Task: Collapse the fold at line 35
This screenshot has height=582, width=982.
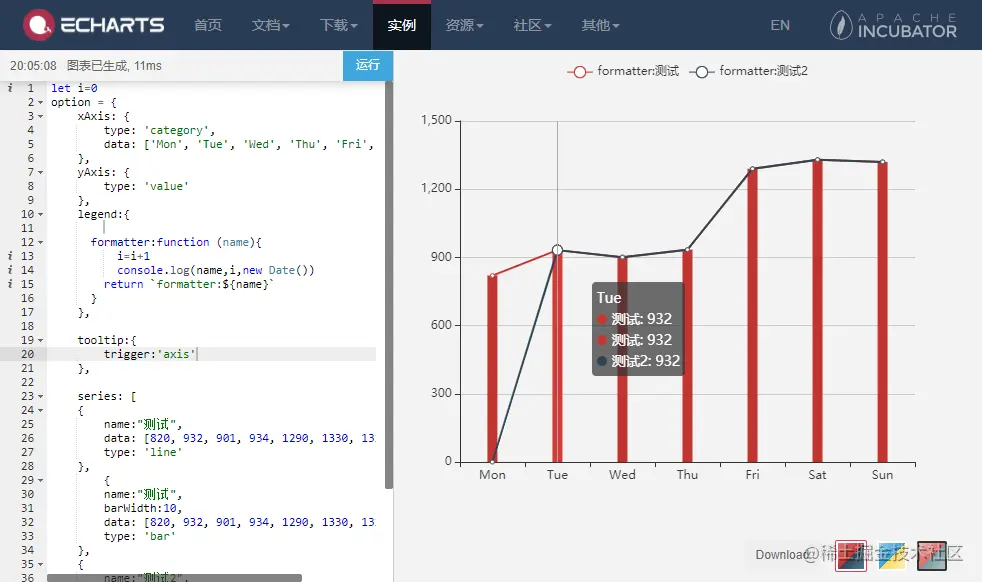Action: (41, 564)
